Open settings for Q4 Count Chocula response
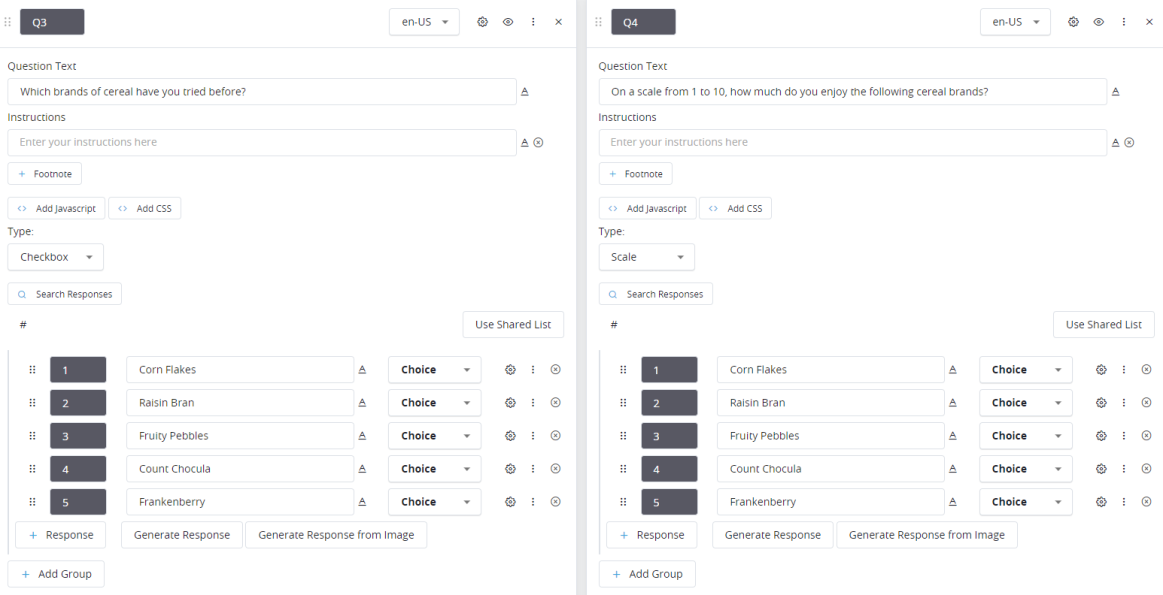 (1101, 469)
